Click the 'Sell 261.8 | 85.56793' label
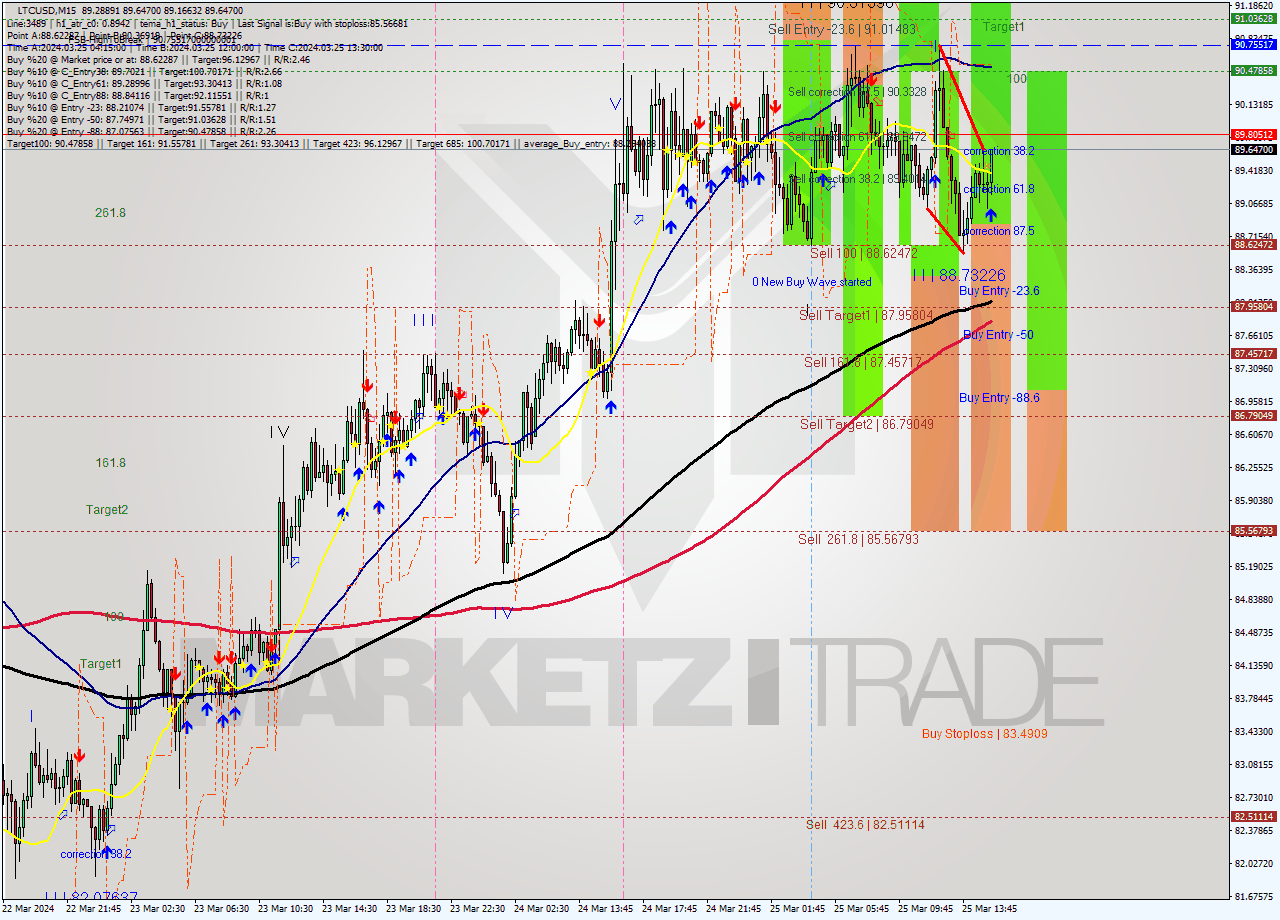The image size is (1280, 920). pyautogui.click(x=858, y=539)
